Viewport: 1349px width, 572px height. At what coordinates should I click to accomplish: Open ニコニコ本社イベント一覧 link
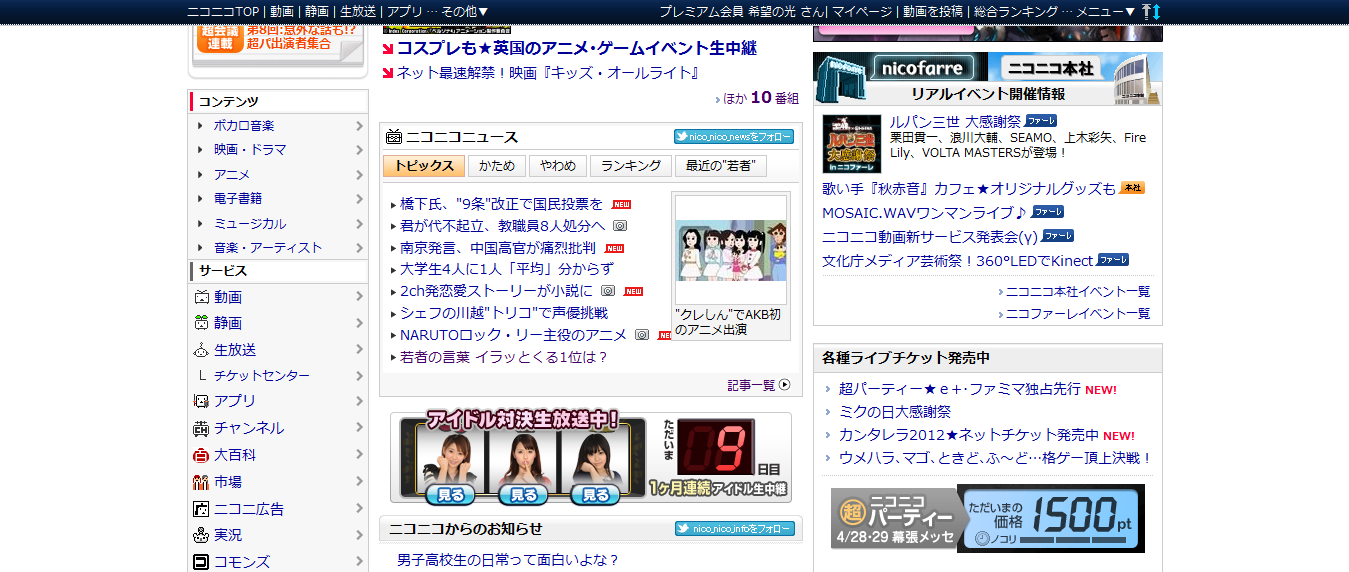(x=1078, y=292)
